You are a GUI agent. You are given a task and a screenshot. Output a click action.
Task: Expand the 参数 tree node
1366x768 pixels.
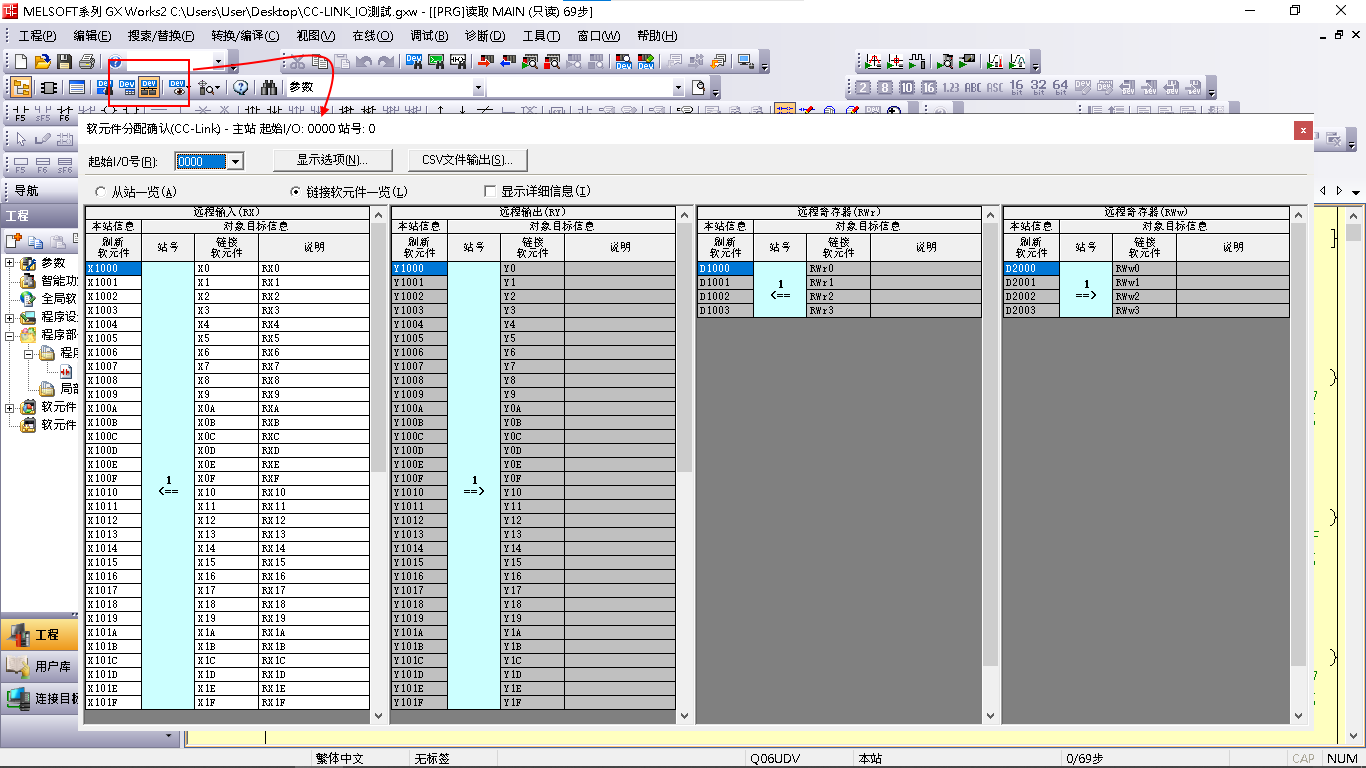(x=11, y=263)
